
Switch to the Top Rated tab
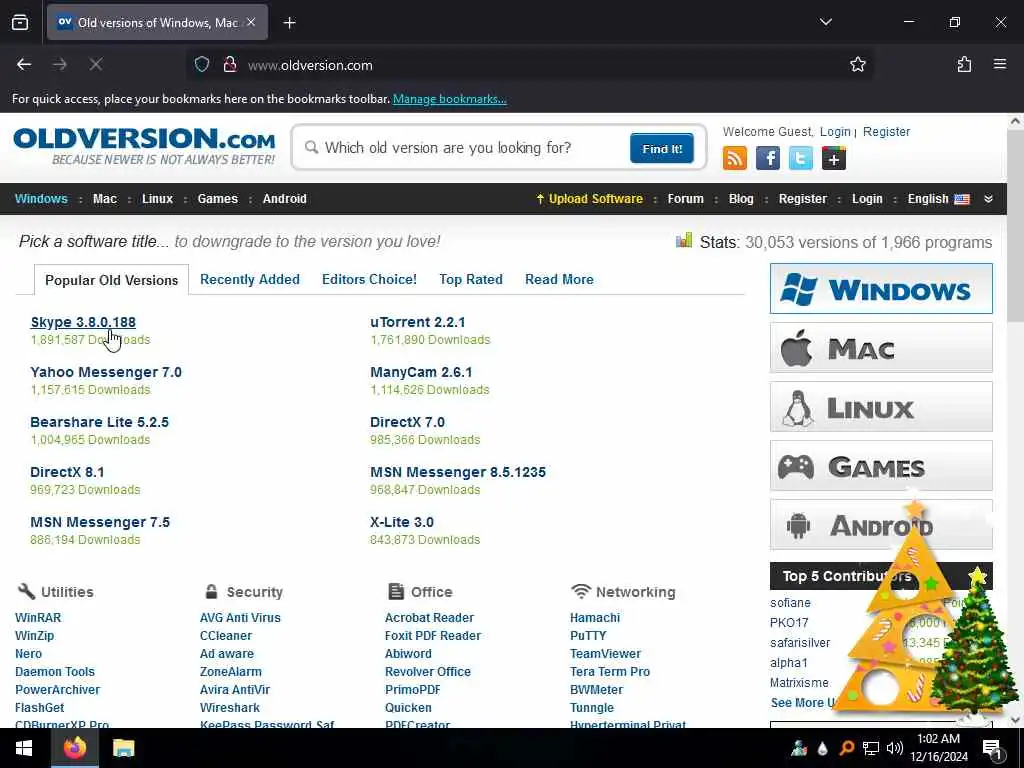point(471,279)
